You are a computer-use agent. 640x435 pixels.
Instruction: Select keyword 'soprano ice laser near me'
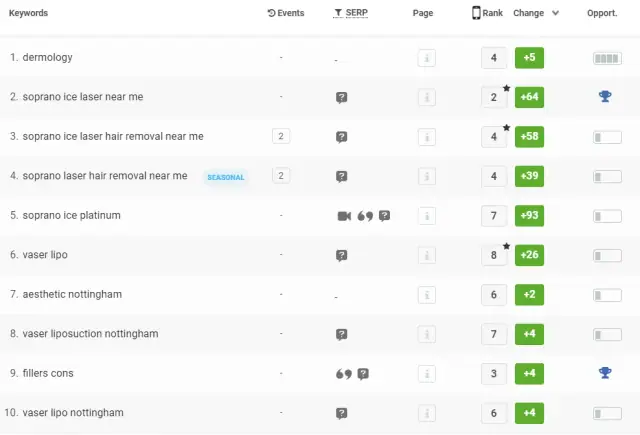[x=83, y=97]
